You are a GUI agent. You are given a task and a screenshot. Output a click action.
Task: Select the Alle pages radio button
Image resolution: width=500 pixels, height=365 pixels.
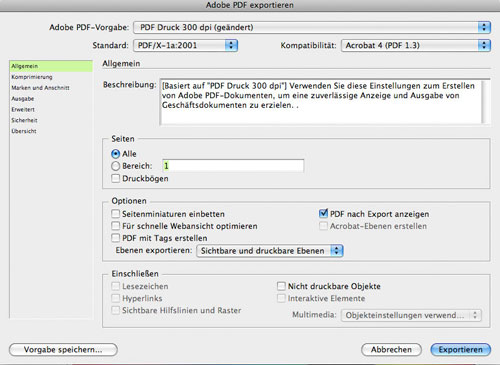click(115, 154)
